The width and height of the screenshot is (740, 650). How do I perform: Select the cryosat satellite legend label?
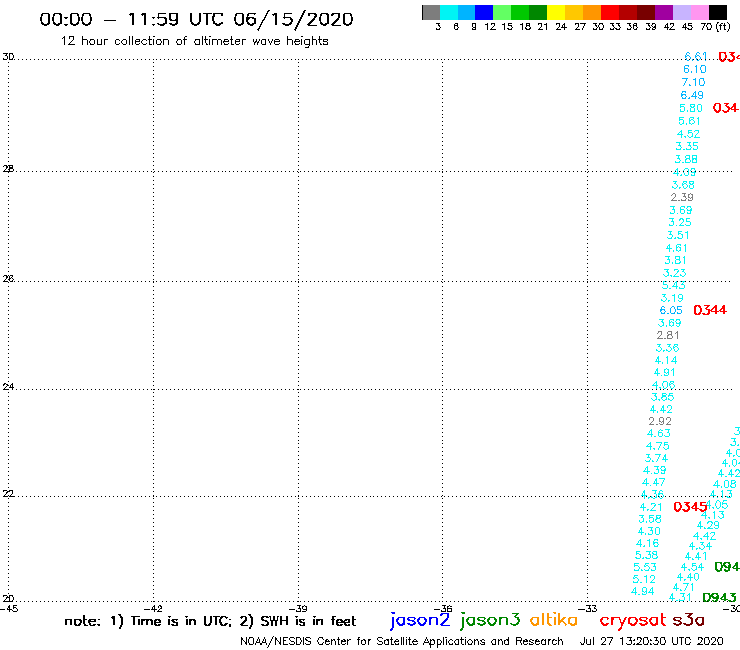pos(633,620)
